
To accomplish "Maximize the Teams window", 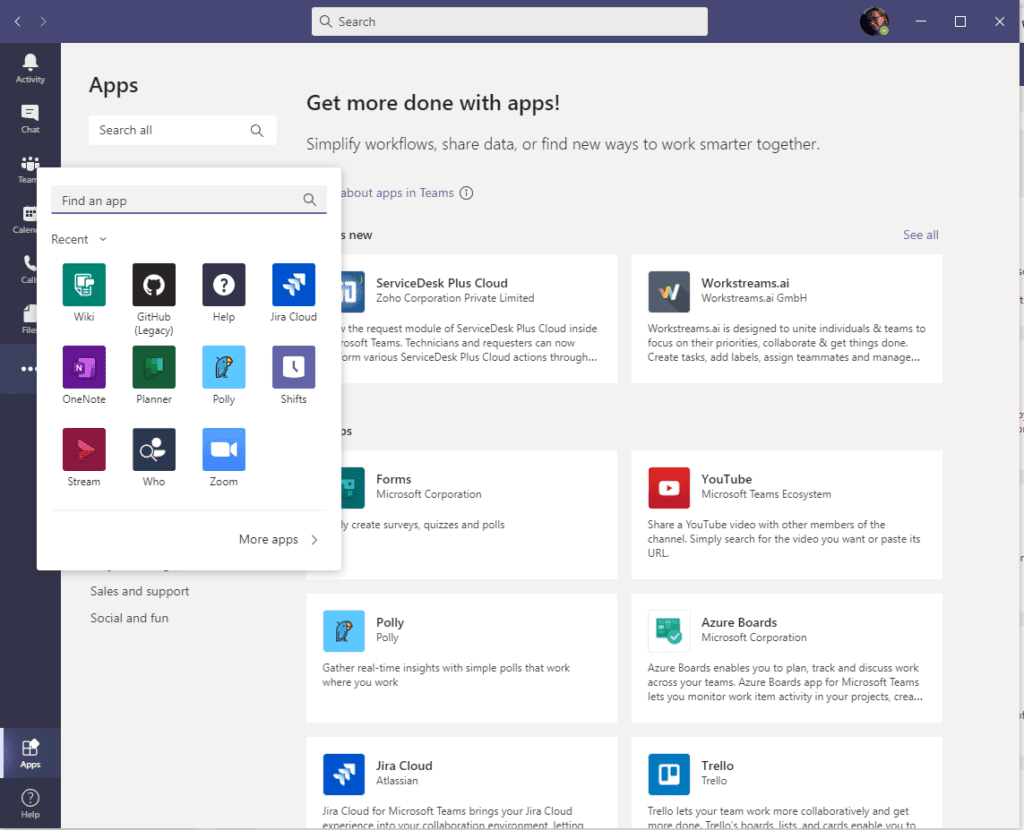I will coord(960,22).
